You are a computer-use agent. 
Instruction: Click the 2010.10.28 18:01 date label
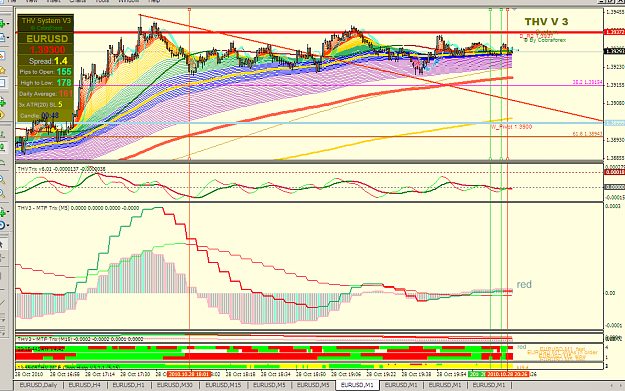189,375
